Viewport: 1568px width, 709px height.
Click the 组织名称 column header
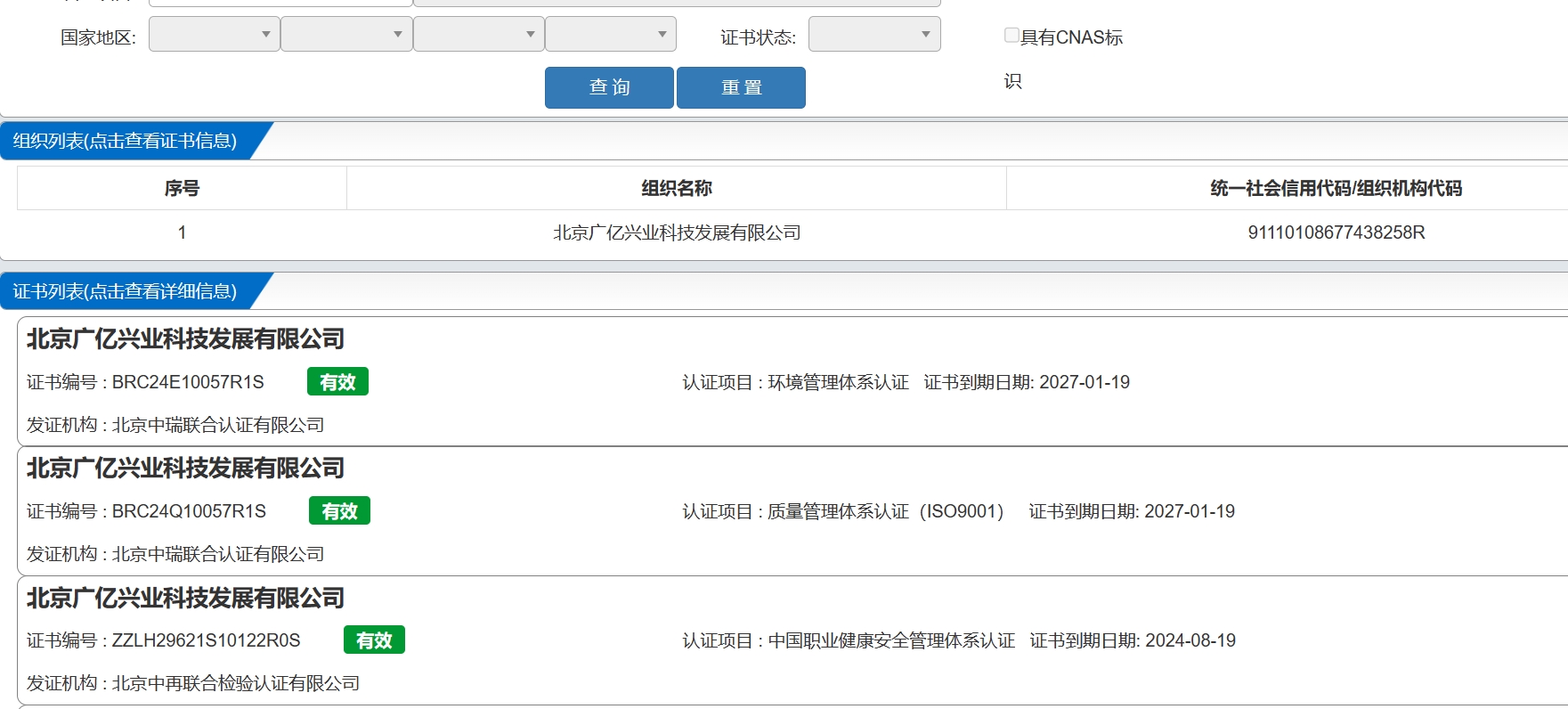coord(677,188)
